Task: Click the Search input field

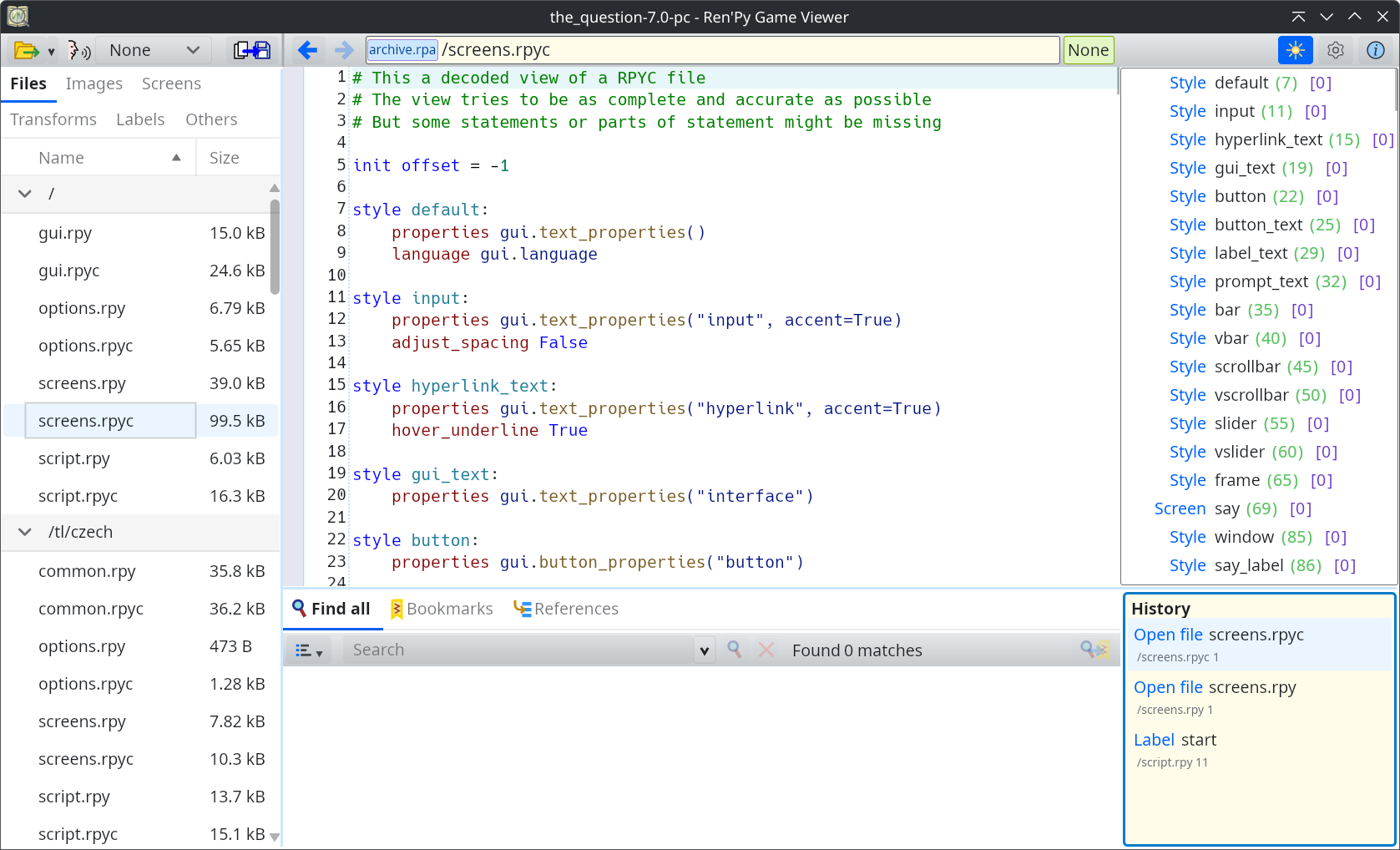Action: [x=518, y=650]
